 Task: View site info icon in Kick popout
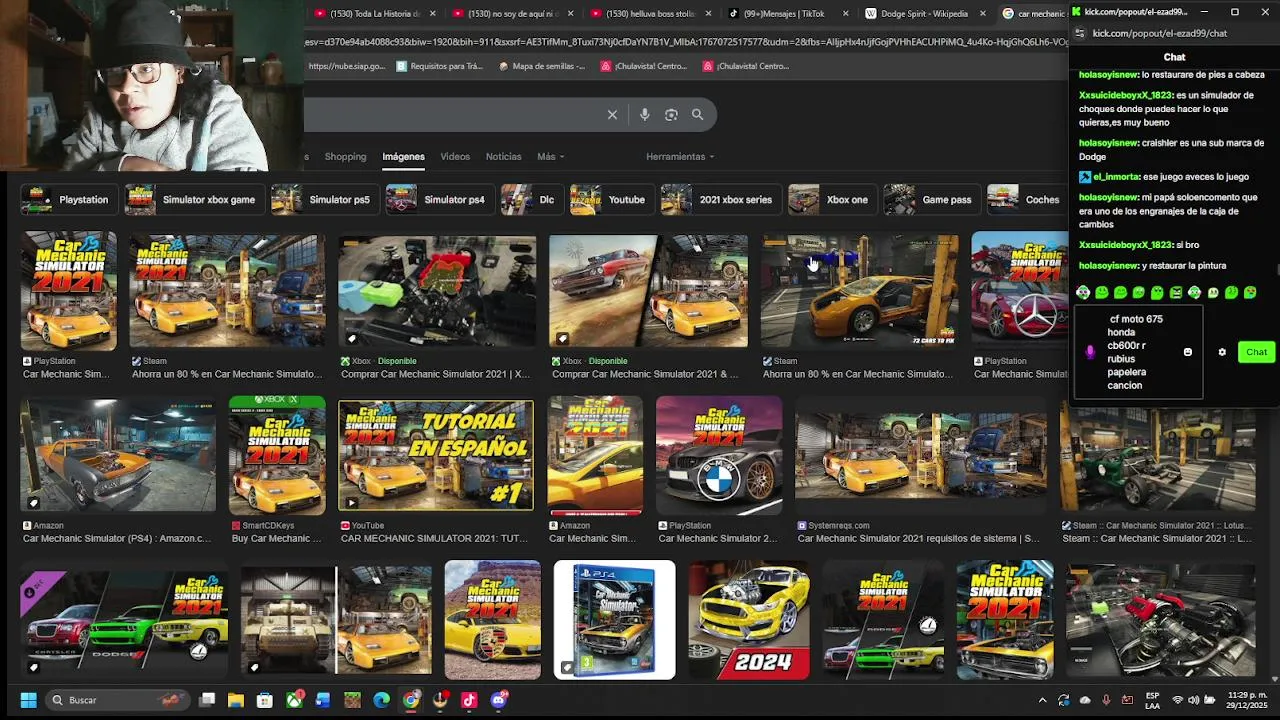1079,33
